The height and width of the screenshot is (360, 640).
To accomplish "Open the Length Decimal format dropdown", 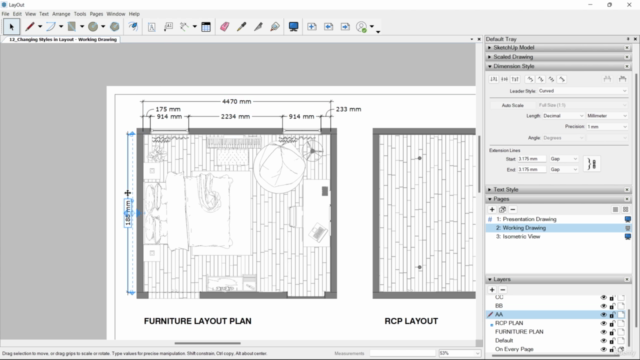I will click(563, 116).
